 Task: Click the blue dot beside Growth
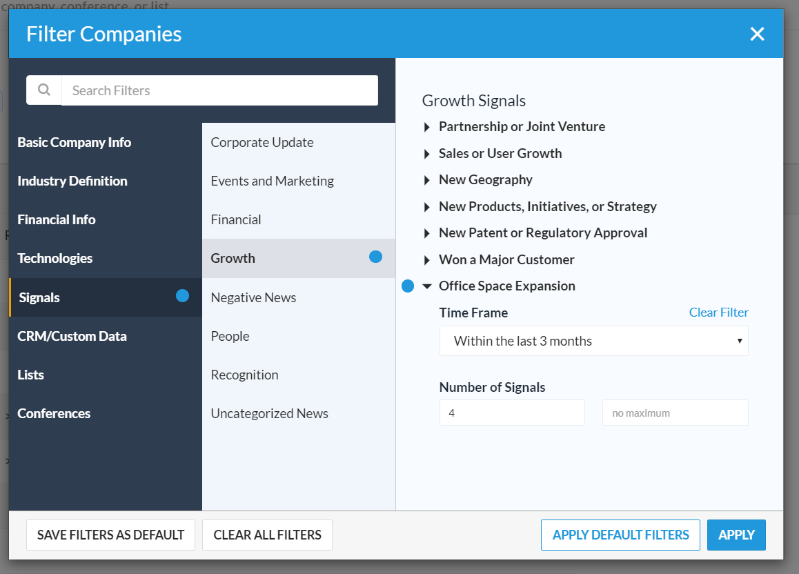coord(375,257)
